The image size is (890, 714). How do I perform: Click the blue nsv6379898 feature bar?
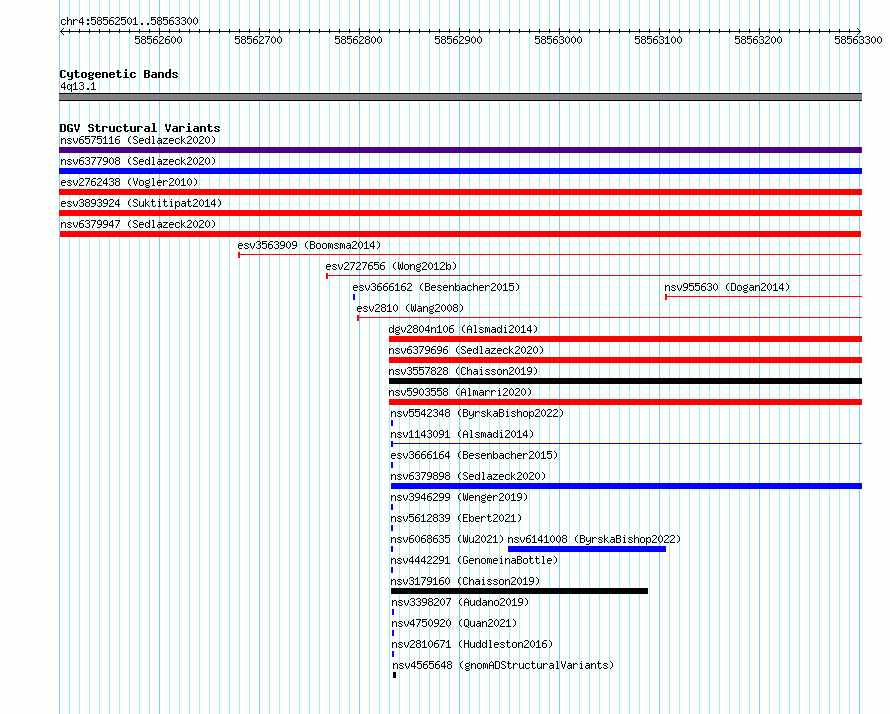tap(626, 486)
